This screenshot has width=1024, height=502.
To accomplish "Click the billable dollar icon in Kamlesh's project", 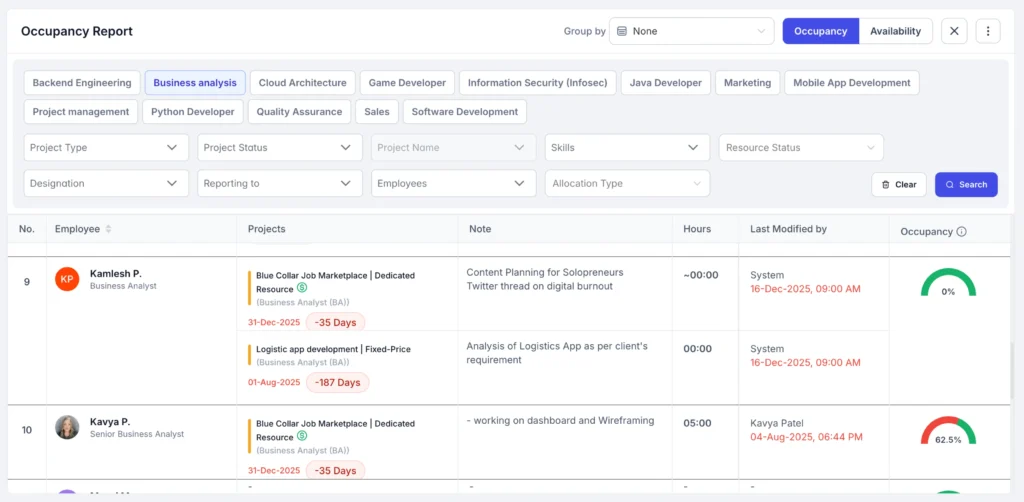I will [302, 287].
